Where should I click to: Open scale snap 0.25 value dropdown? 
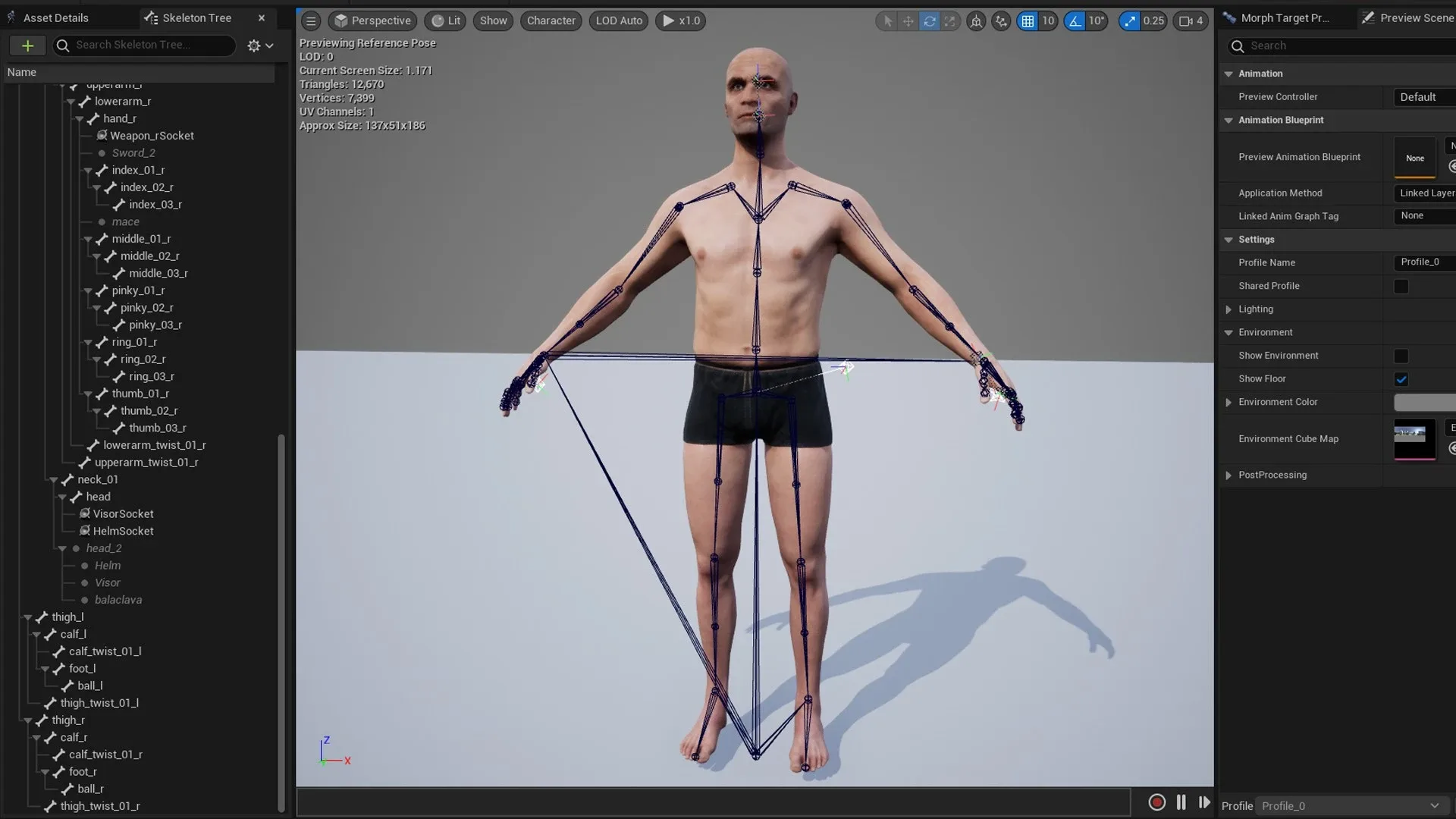(x=1153, y=21)
